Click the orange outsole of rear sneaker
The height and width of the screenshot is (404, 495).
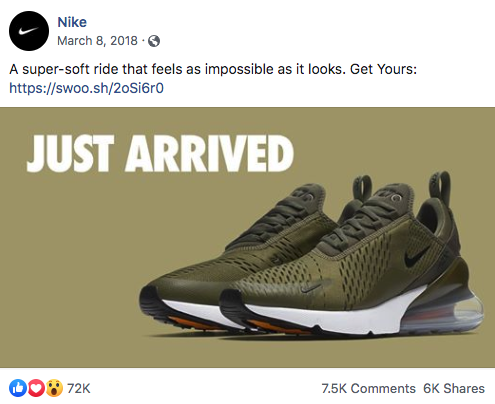188,323
